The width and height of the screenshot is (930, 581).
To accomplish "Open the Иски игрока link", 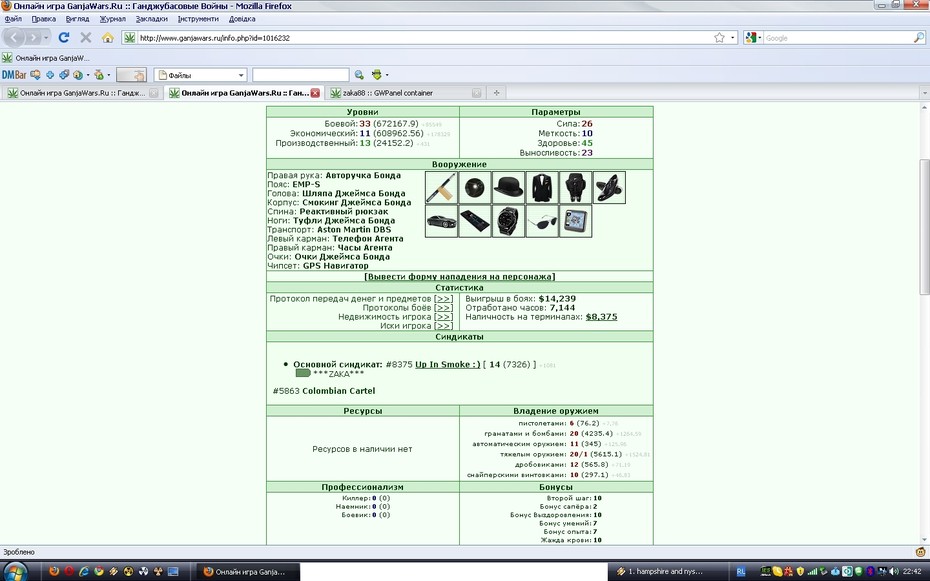I will 444,326.
